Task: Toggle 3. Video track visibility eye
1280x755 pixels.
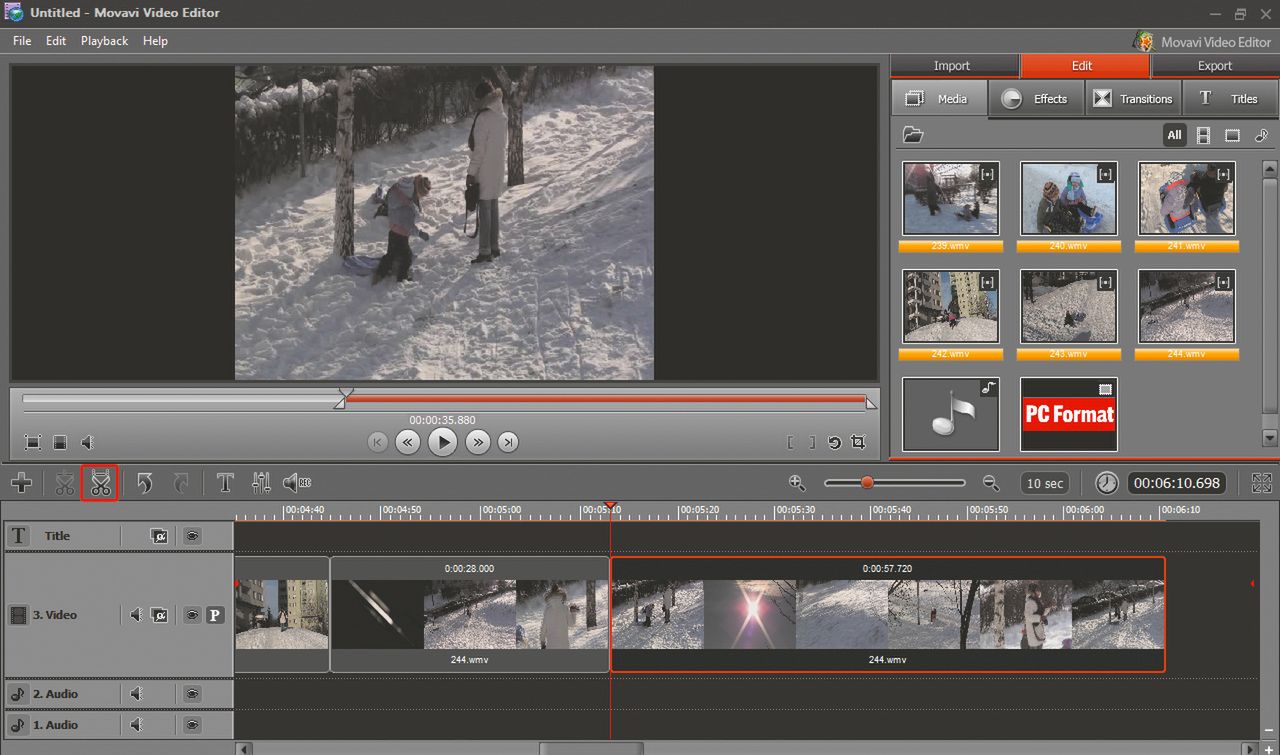Action: [x=192, y=615]
